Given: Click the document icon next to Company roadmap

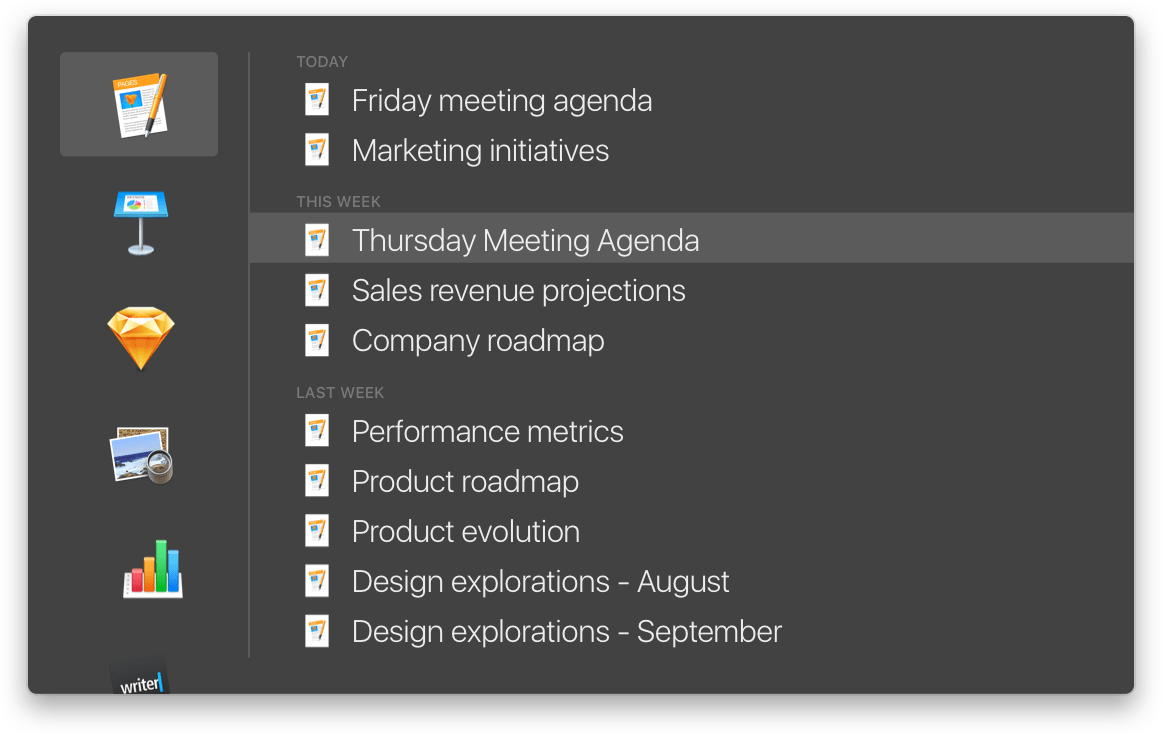Looking at the screenshot, I should click(317, 339).
